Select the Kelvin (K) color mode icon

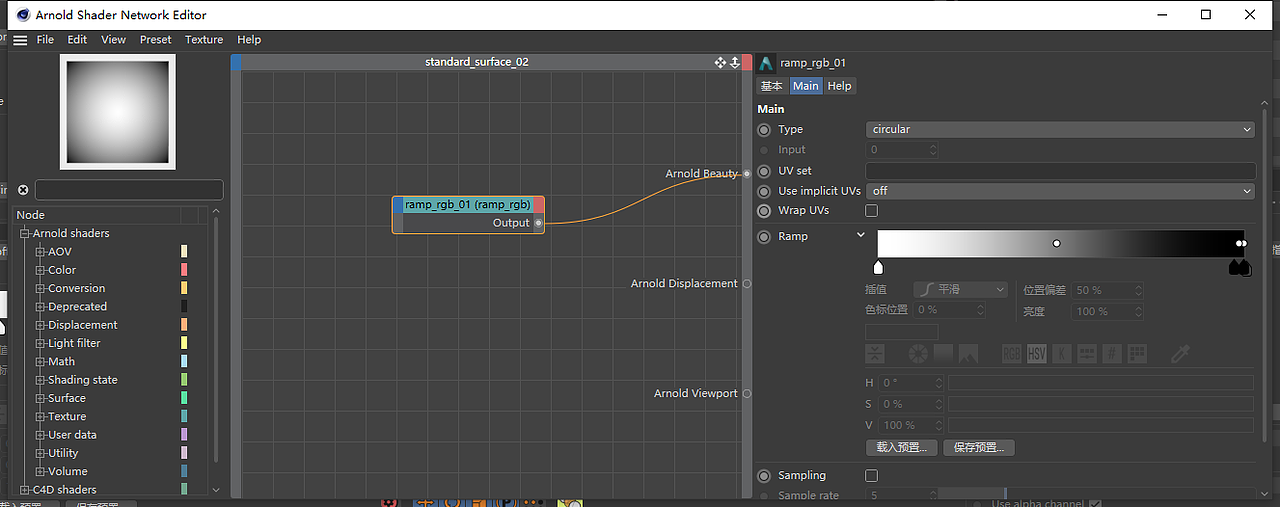coord(1061,354)
